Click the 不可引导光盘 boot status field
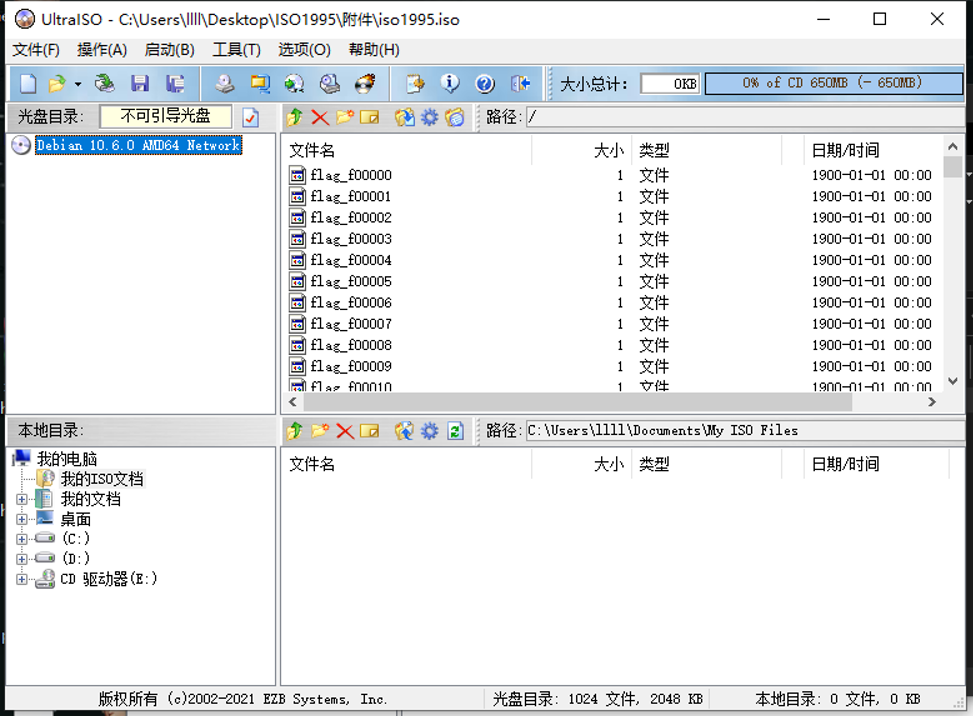Viewport: 973px width, 716px height. click(x=166, y=117)
